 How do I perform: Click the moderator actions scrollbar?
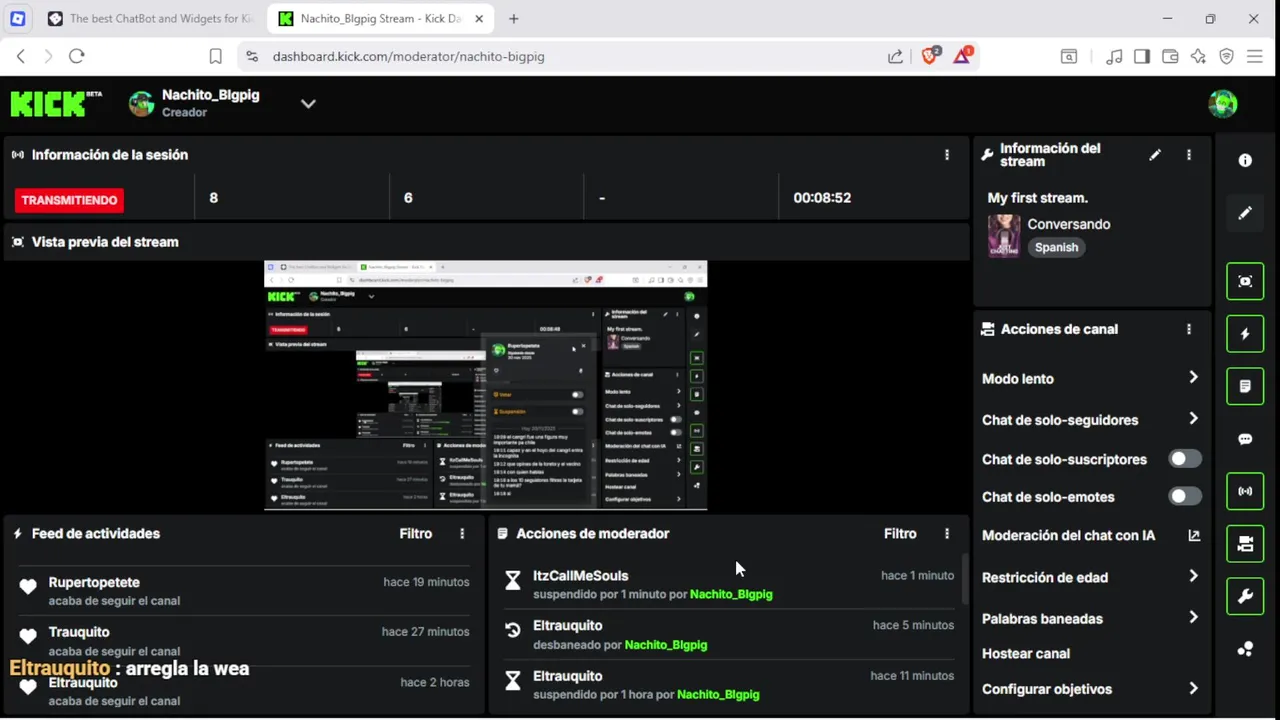point(965,580)
